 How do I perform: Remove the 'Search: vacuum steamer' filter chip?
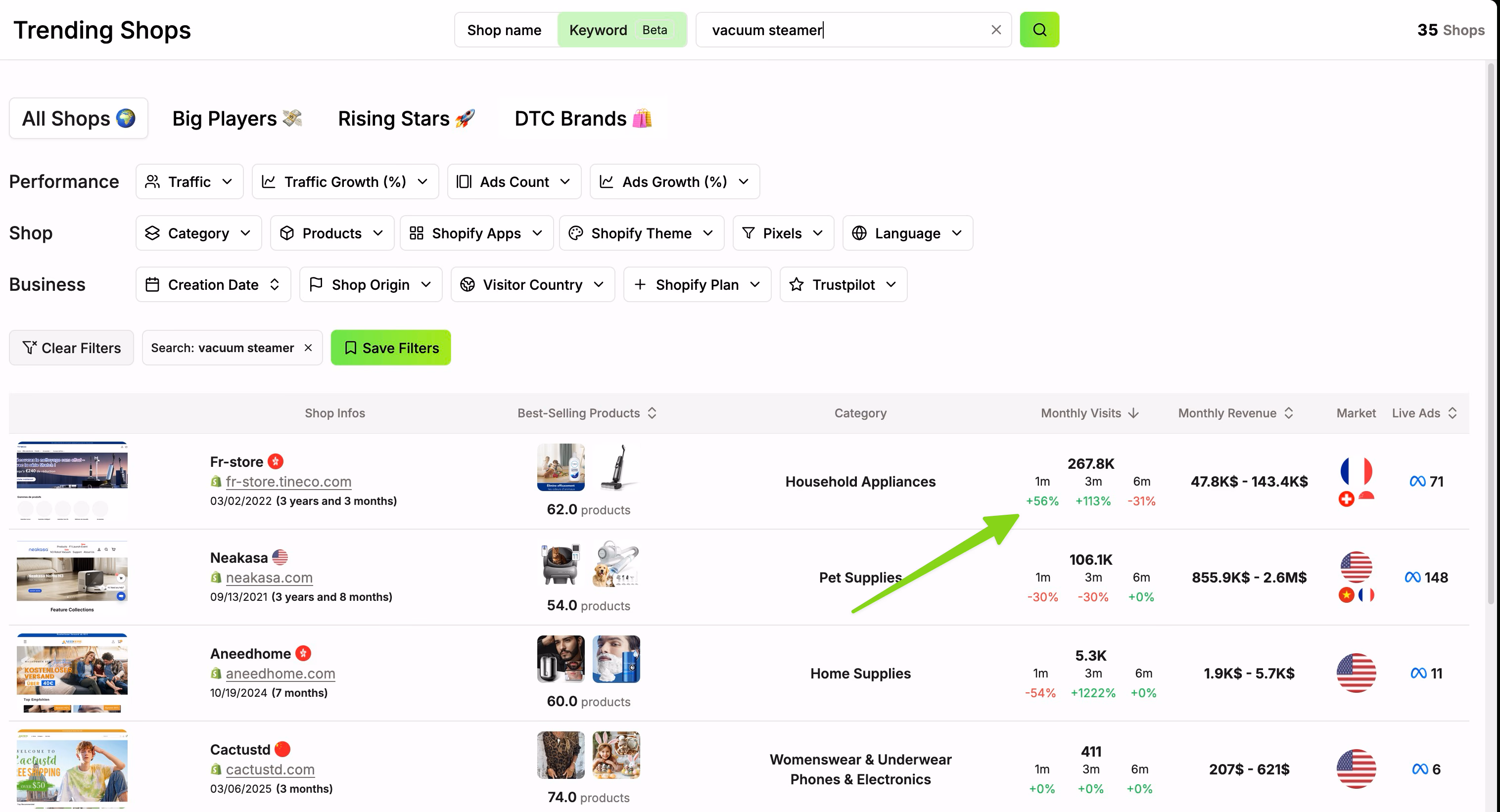click(308, 348)
